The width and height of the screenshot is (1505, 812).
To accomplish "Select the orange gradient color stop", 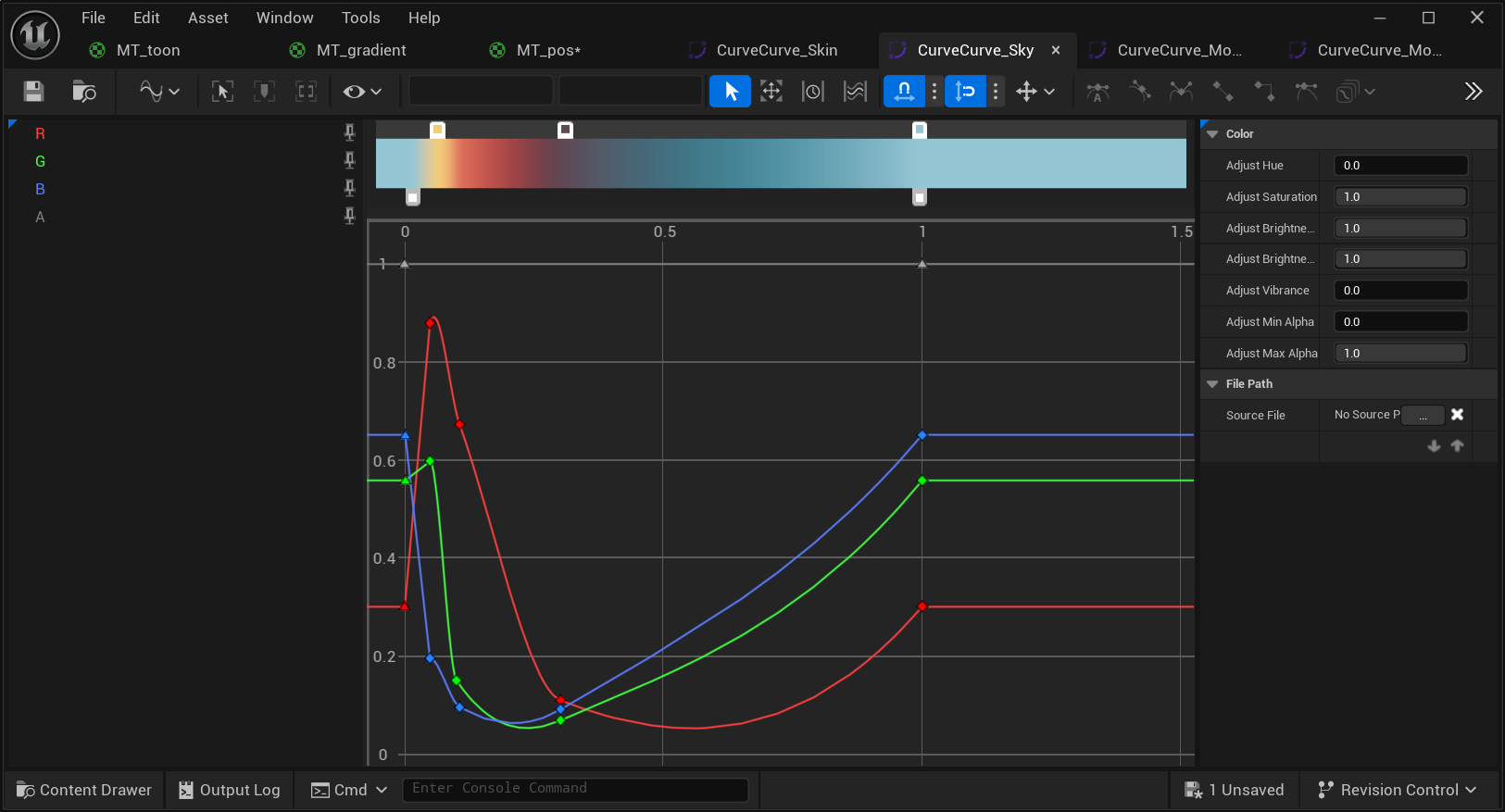I will point(438,130).
